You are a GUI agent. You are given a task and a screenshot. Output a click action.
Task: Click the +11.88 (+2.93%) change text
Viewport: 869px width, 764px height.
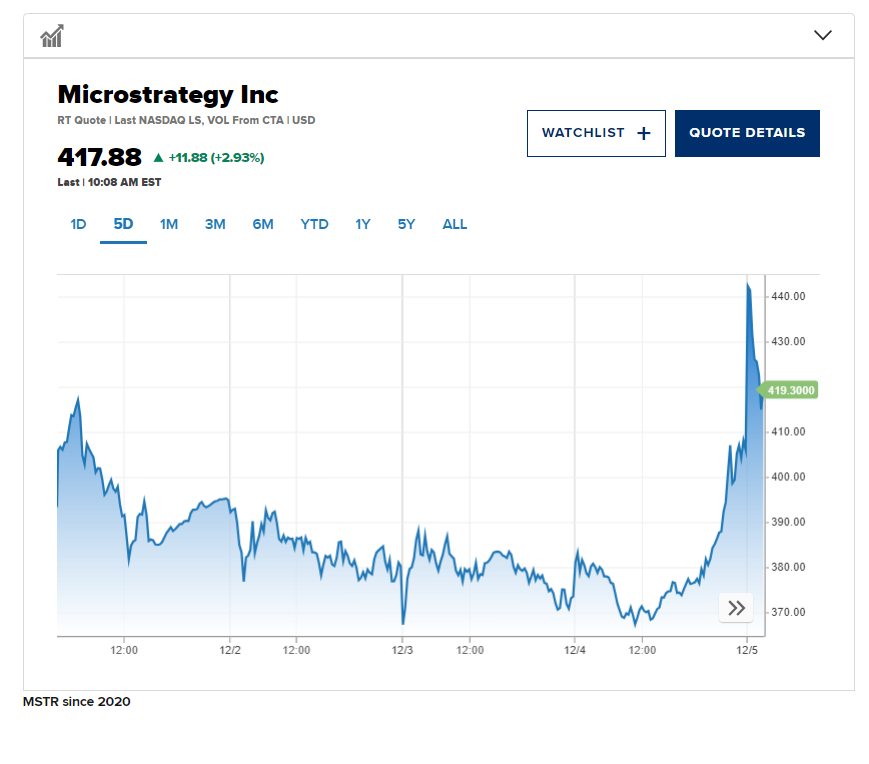click(x=216, y=158)
